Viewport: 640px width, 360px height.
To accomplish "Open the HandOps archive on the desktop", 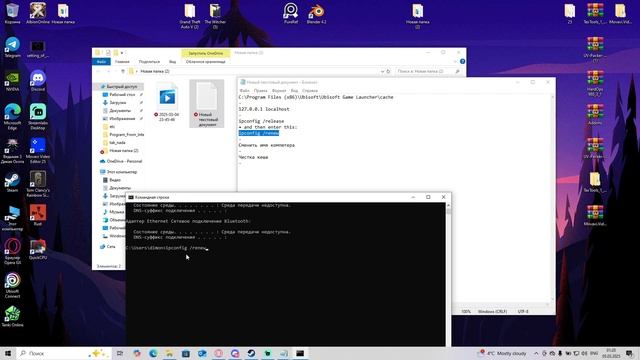I will pyautogui.click(x=595, y=83).
